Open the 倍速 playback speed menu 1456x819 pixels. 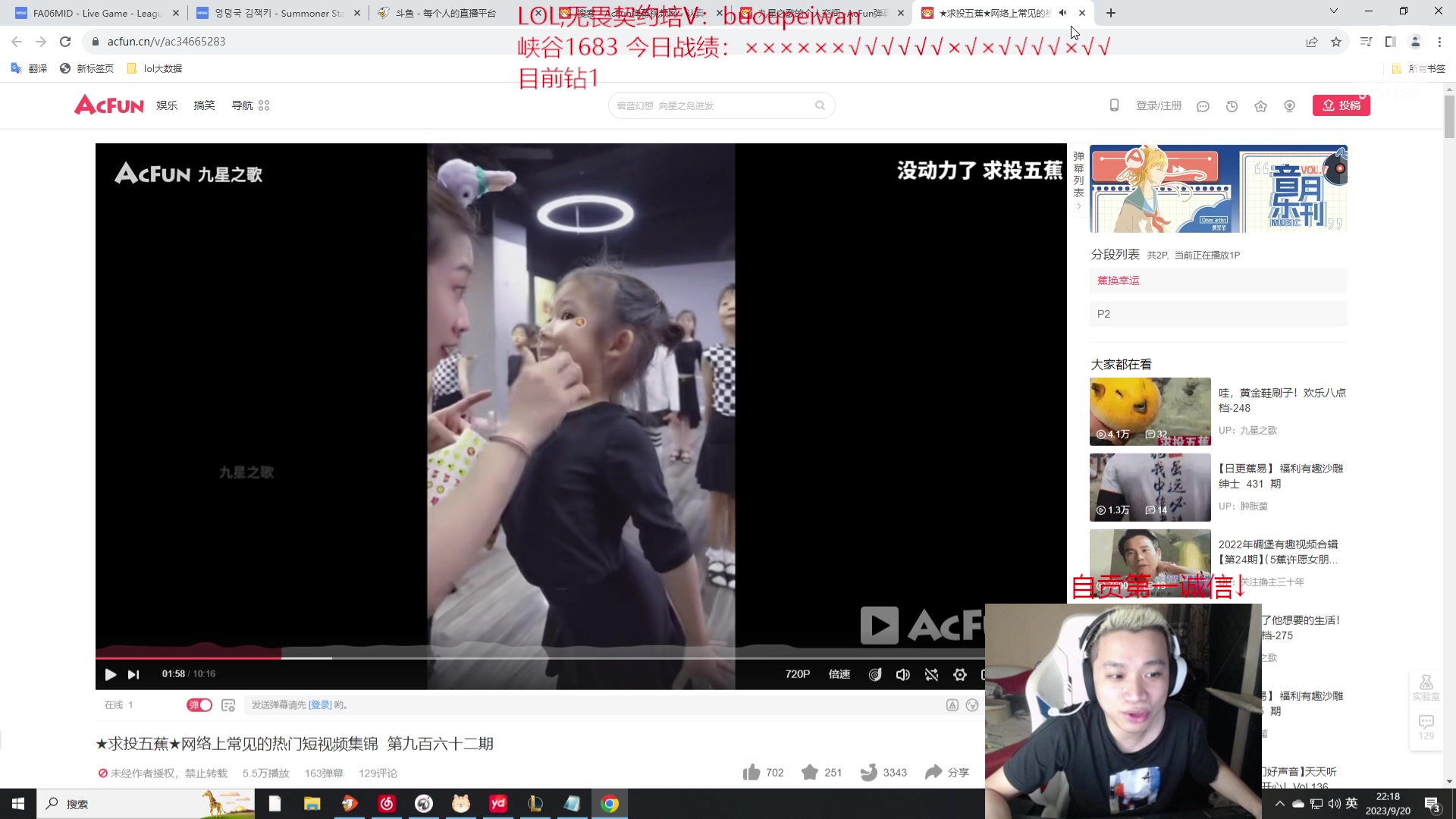(839, 674)
